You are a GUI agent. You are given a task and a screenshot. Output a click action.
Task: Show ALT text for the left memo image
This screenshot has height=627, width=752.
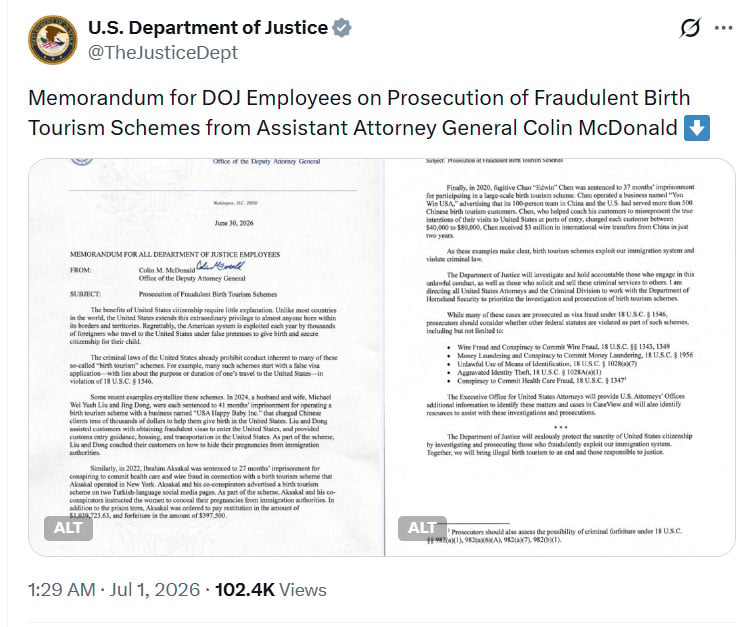(68, 528)
